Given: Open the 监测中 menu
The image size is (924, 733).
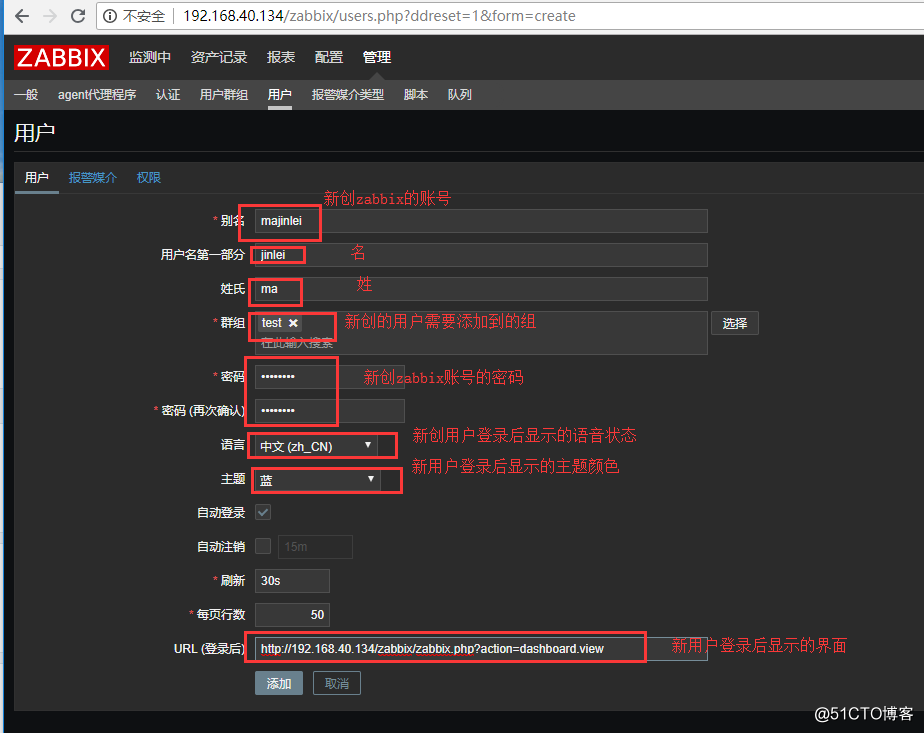Looking at the screenshot, I should click(150, 57).
